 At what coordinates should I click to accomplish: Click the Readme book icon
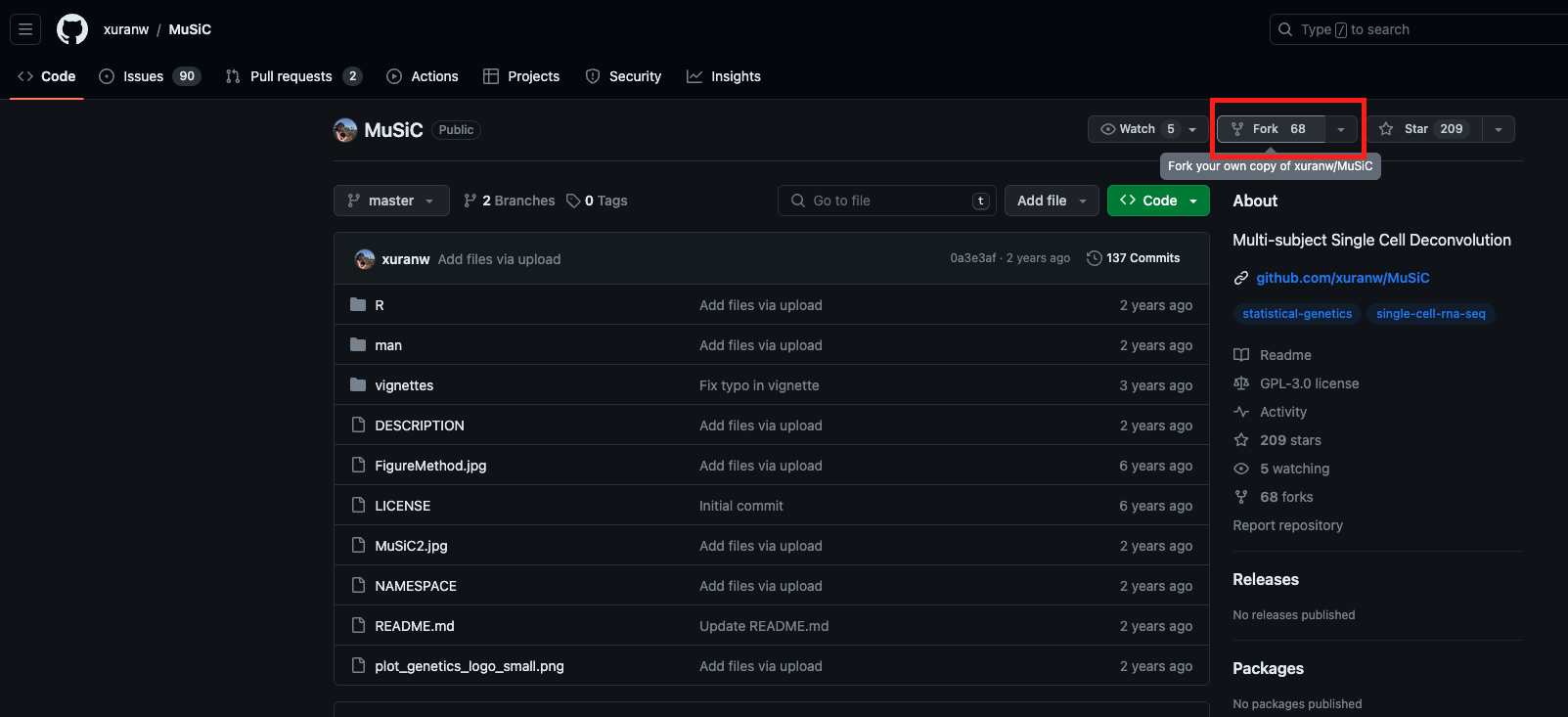(1241, 355)
